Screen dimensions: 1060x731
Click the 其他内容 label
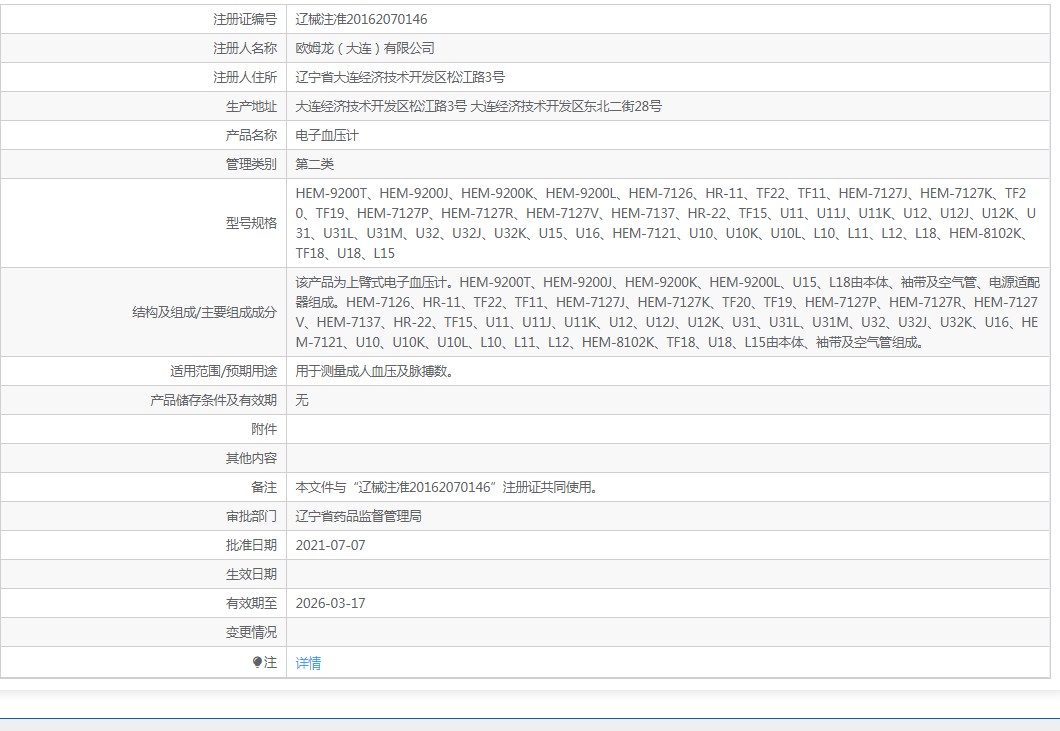point(251,458)
